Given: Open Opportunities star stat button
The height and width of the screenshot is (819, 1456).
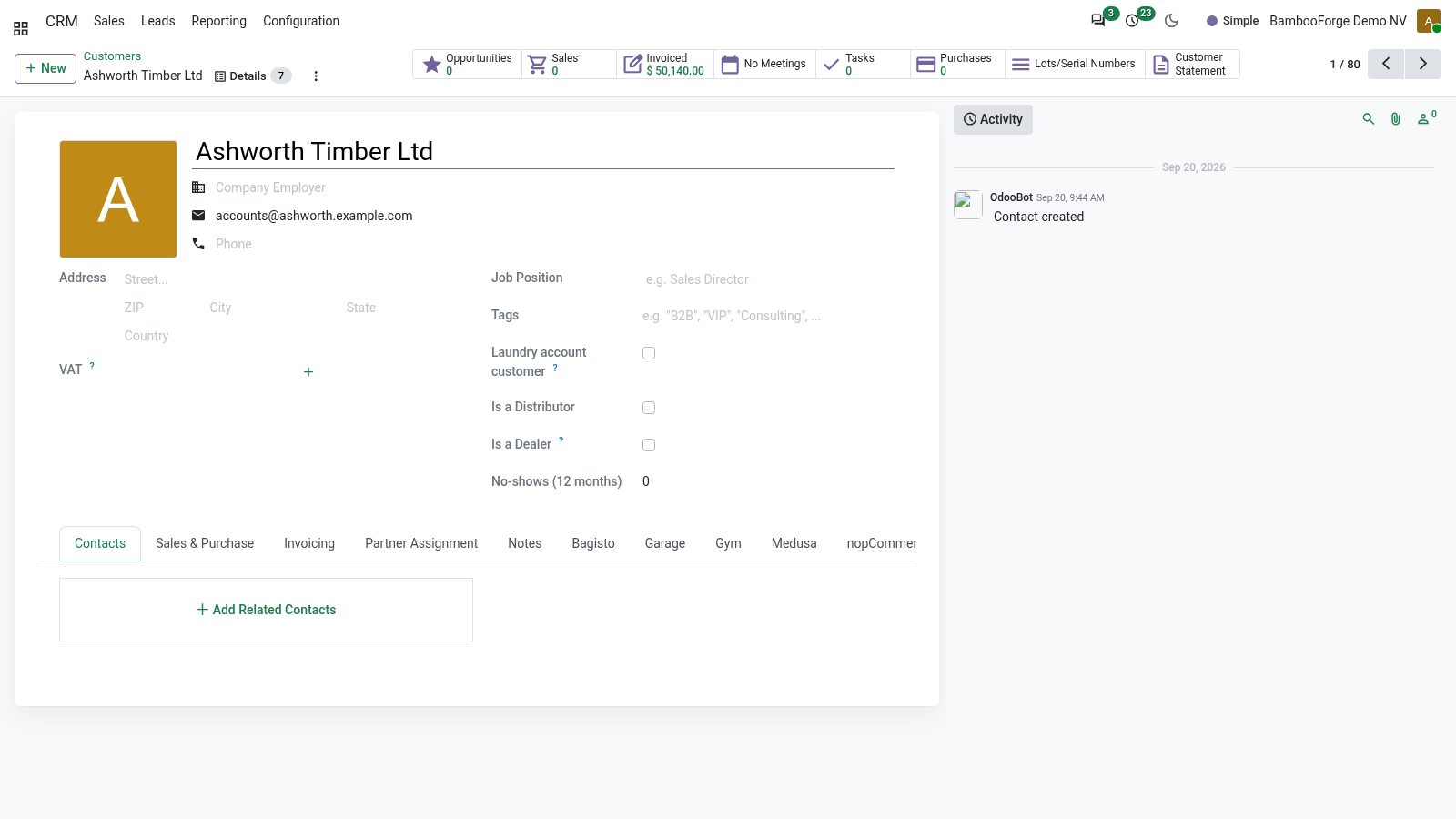Looking at the screenshot, I should click(467, 64).
